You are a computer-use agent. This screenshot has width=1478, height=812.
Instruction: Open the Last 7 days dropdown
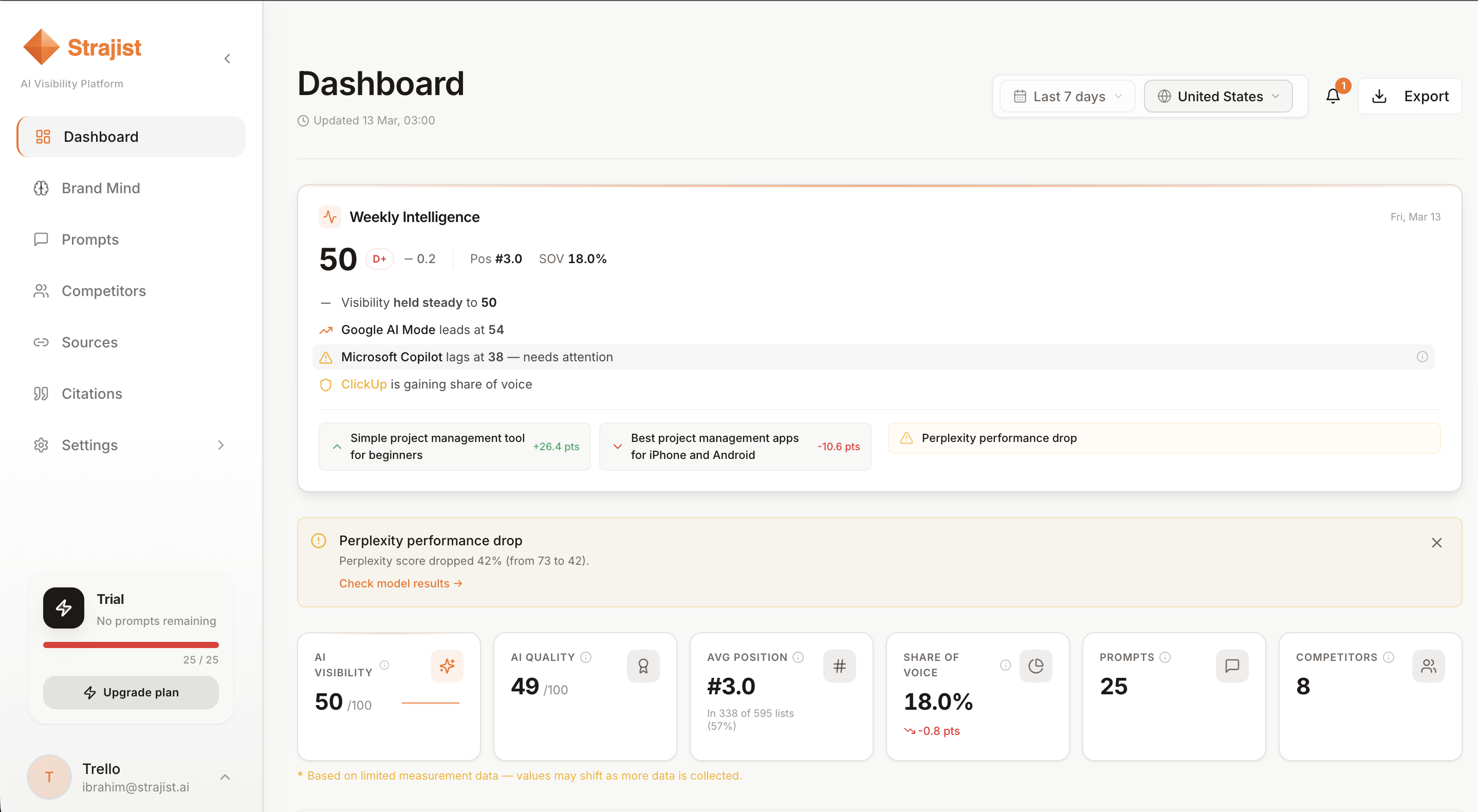tap(1067, 97)
